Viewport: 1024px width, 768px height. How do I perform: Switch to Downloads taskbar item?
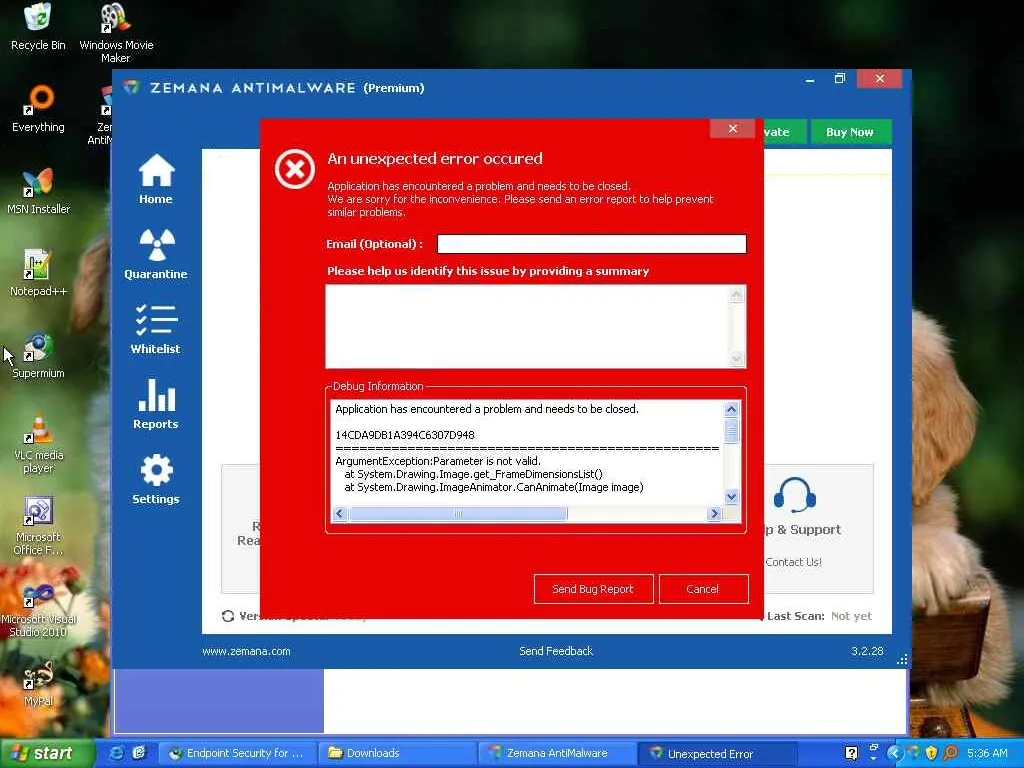(397, 754)
